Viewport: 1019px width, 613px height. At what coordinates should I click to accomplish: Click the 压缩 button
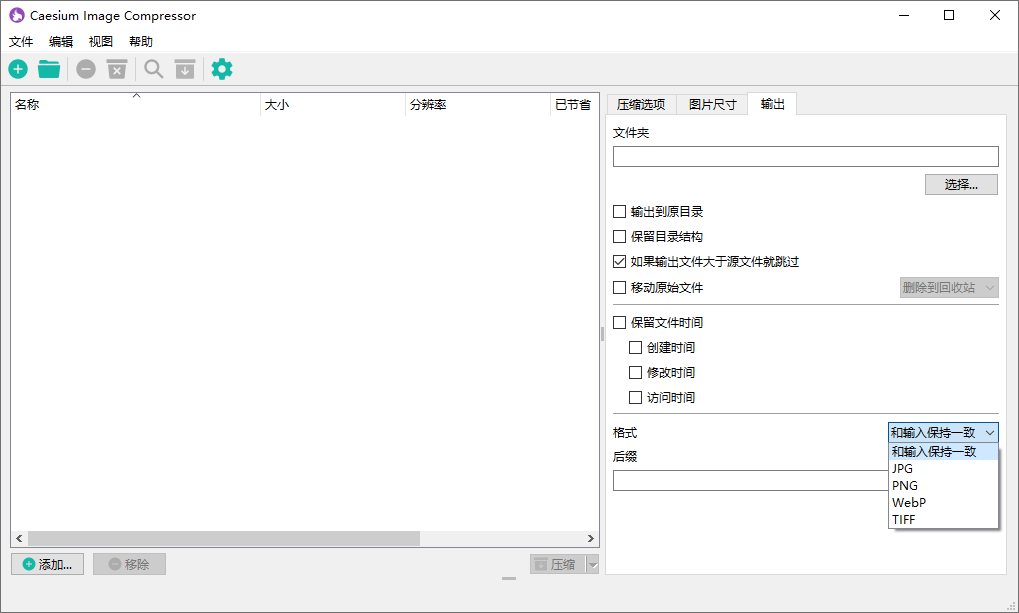point(558,564)
